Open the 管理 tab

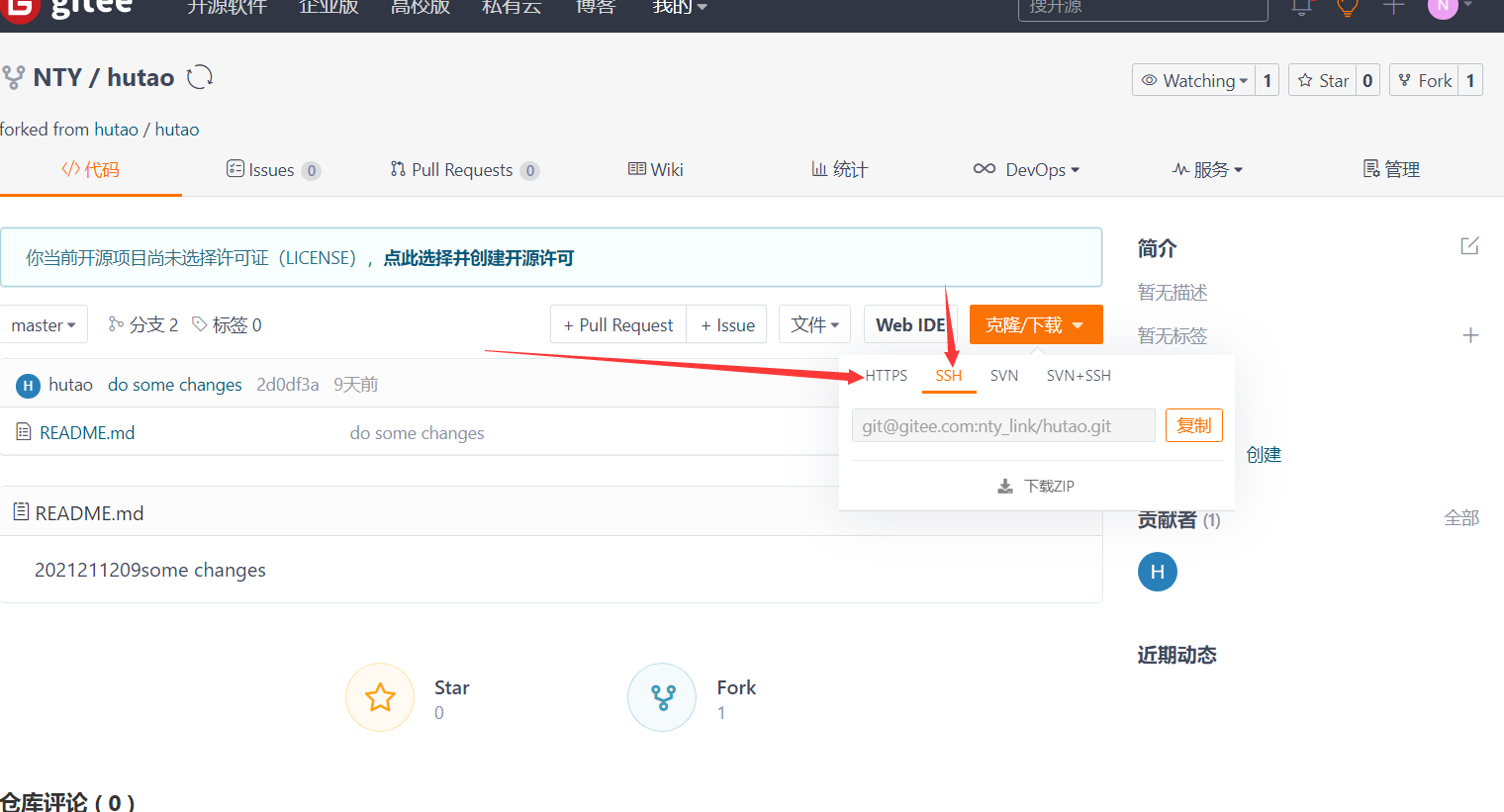coord(1391,169)
